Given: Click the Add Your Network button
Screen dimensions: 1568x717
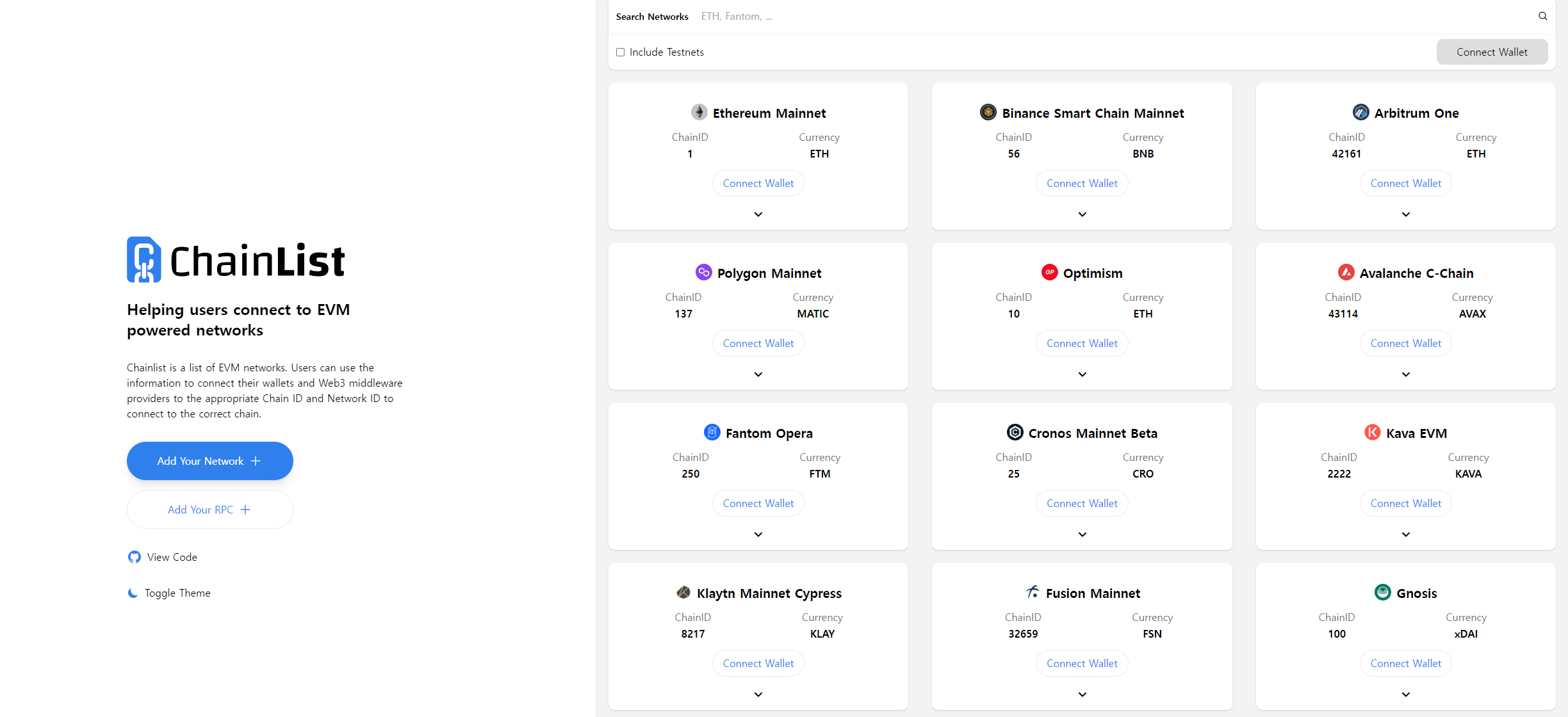Looking at the screenshot, I should coord(210,461).
